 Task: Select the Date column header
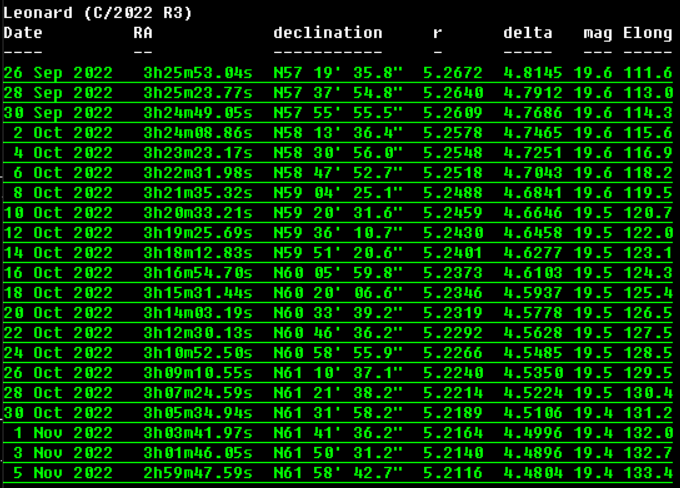[x=23, y=33]
